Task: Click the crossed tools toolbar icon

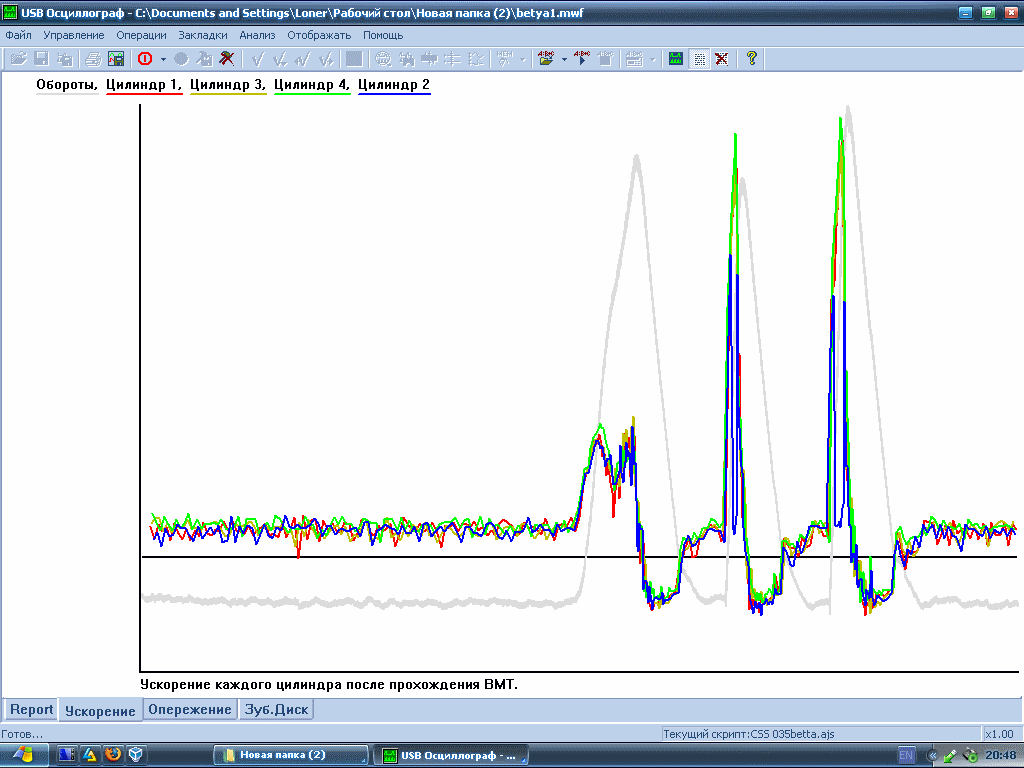Action: tap(227, 59)
